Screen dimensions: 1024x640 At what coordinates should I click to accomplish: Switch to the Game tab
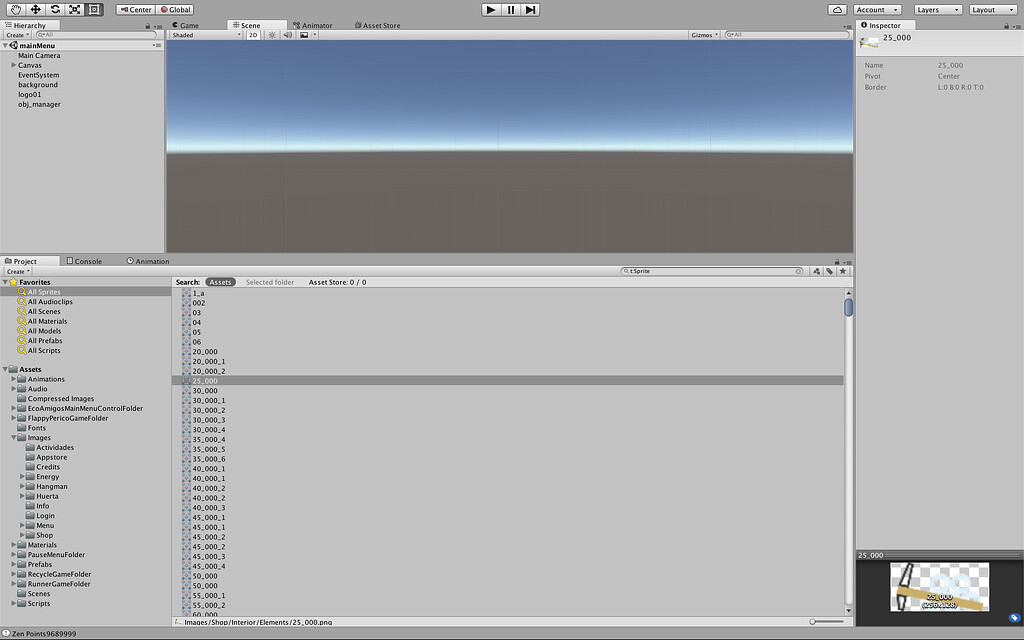187,24
